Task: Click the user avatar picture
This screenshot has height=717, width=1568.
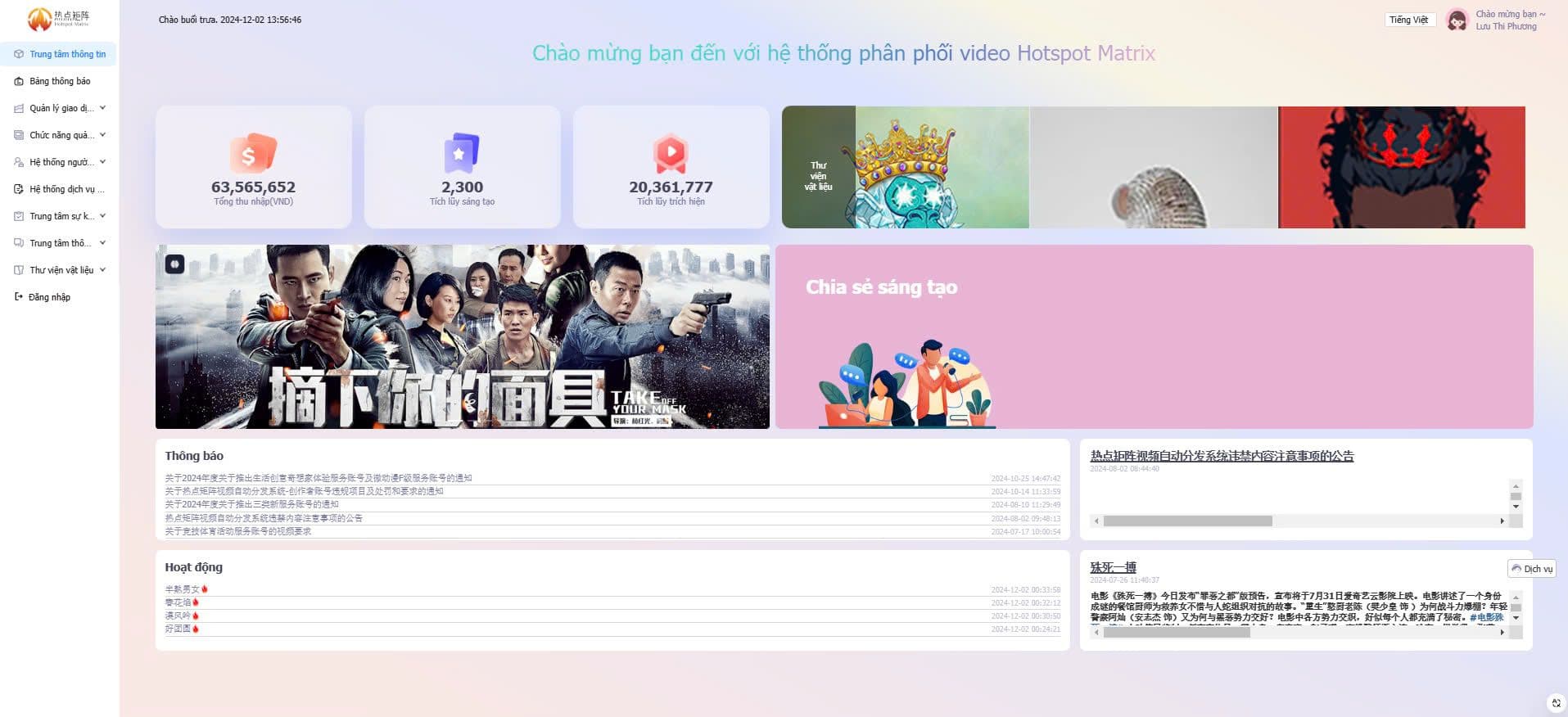Action: (x=1457, y=20)
